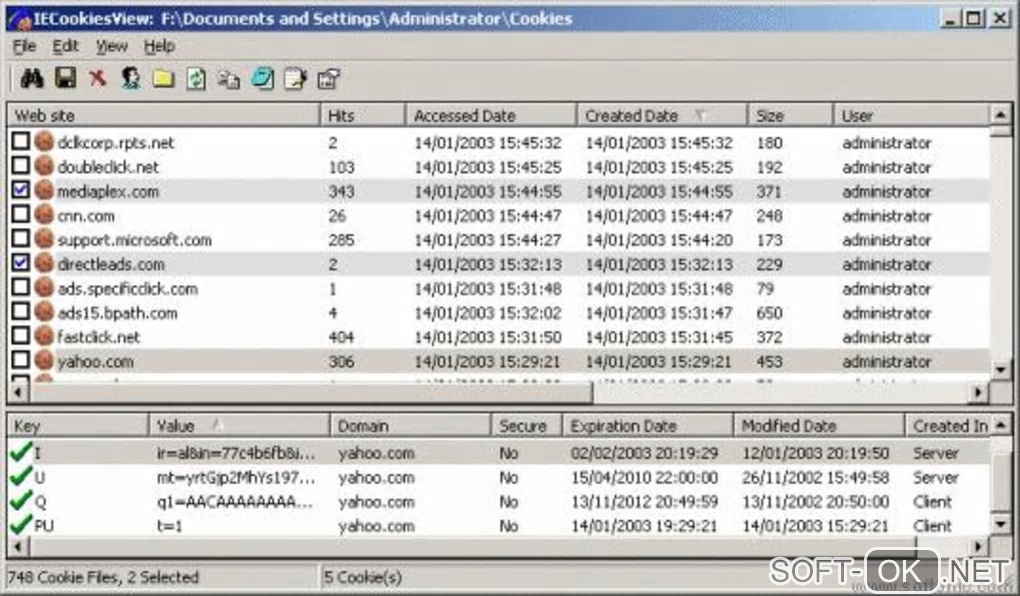Click lower pane scroll down arrow
1020x596 pixels.
[x=1001, y=522]
